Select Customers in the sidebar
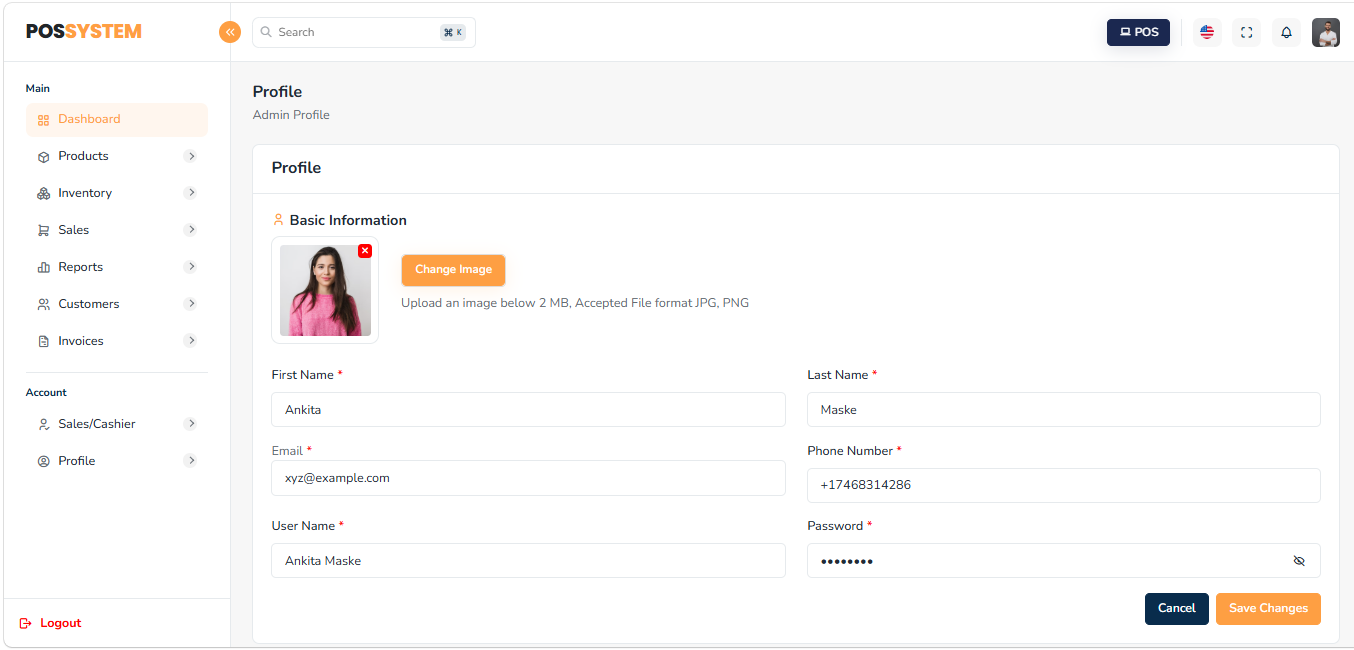The width and height of the screenshot is (1354, 650). pos(88,304)
